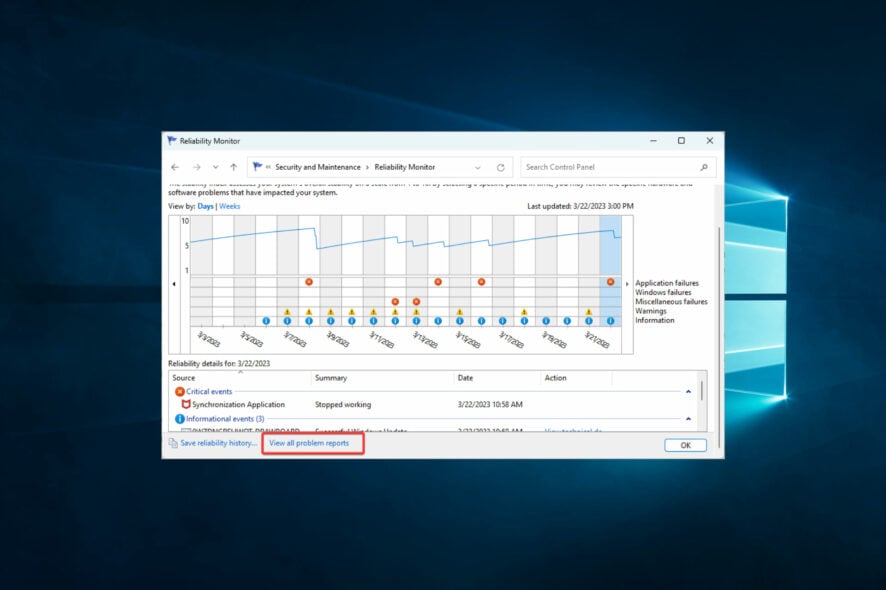
Task: Select miscellaneous failure icon on 3/13/2023
Action: (416, 302)
